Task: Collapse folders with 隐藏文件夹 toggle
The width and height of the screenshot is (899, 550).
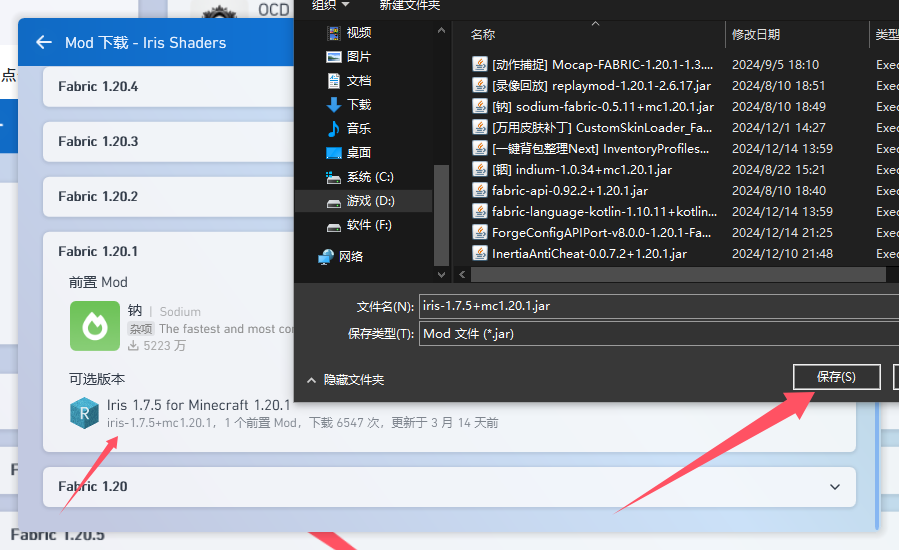Action: pyautogui.click(x=346, y=380)
